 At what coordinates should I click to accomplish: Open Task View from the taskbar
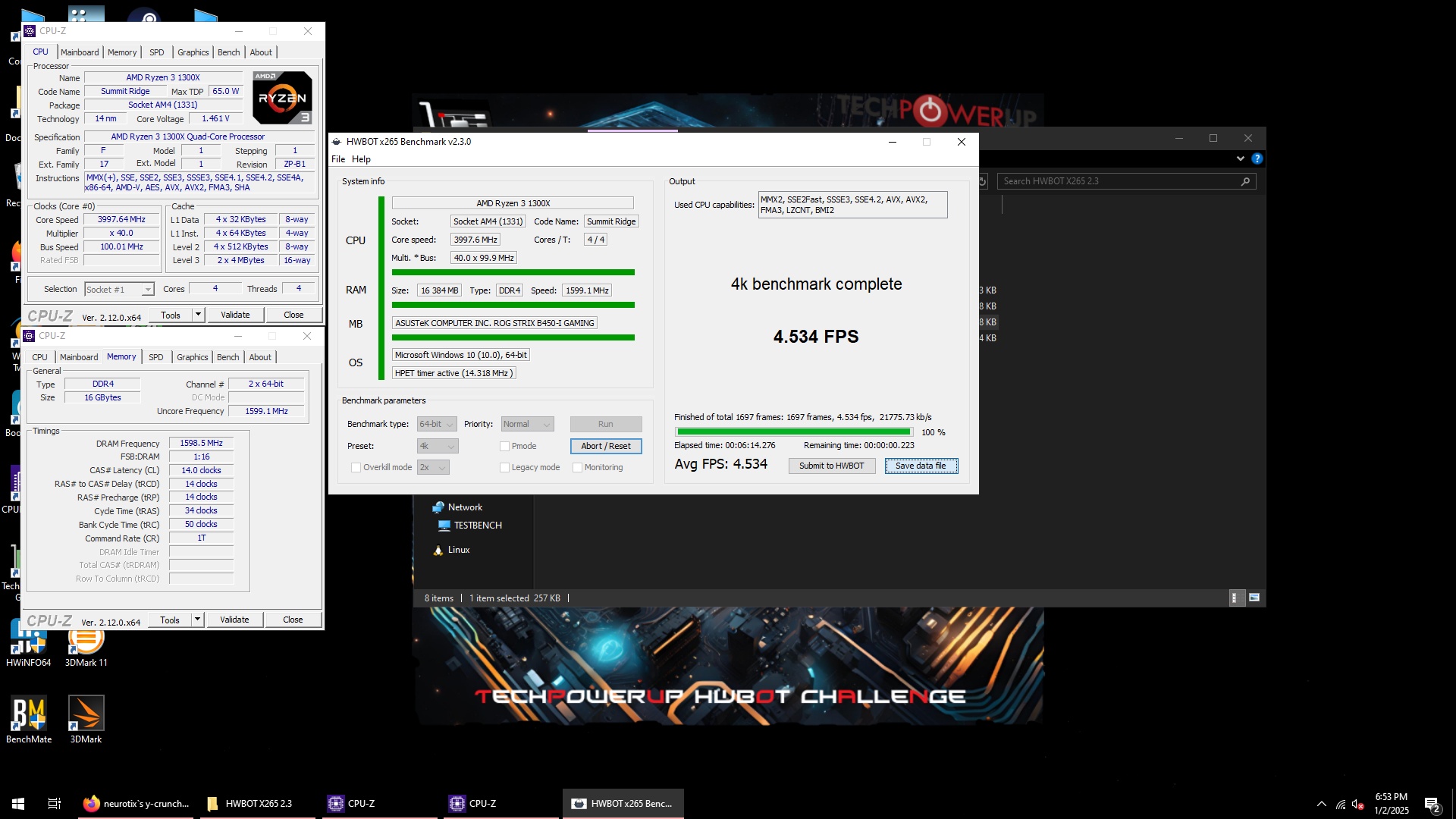click(x=55, y=804)
